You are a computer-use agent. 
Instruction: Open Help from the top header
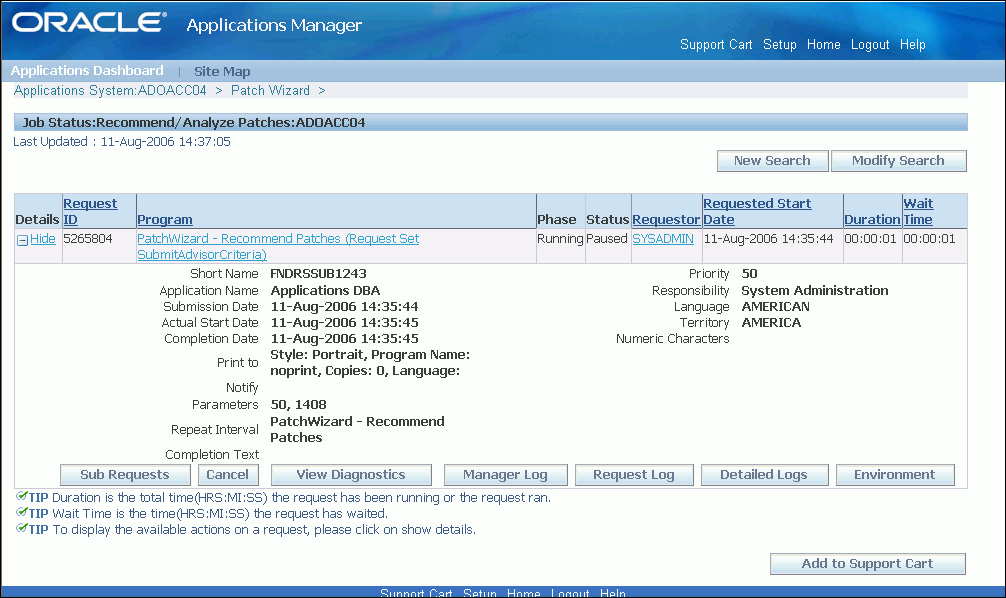[x=912, y=44]
